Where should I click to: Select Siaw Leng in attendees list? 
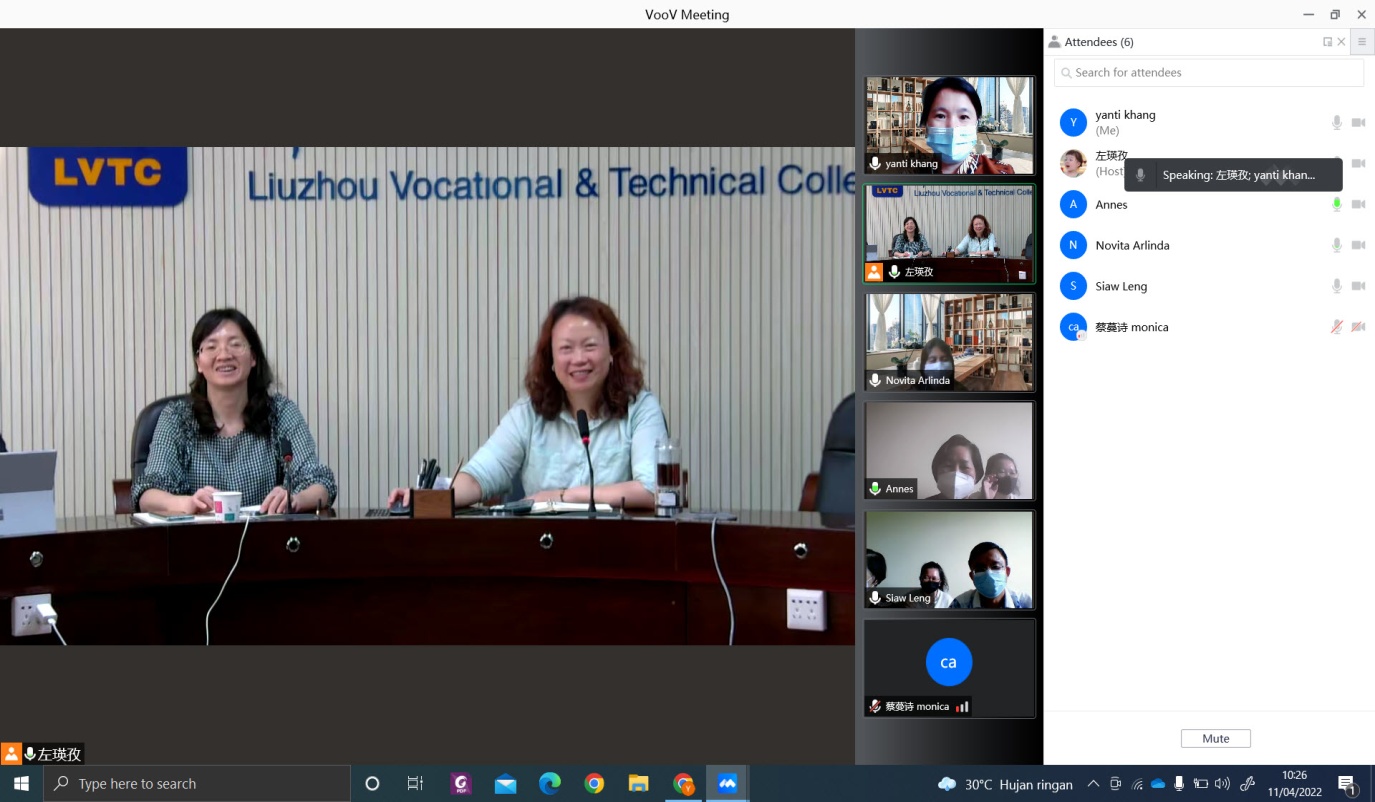[1121, 286]
